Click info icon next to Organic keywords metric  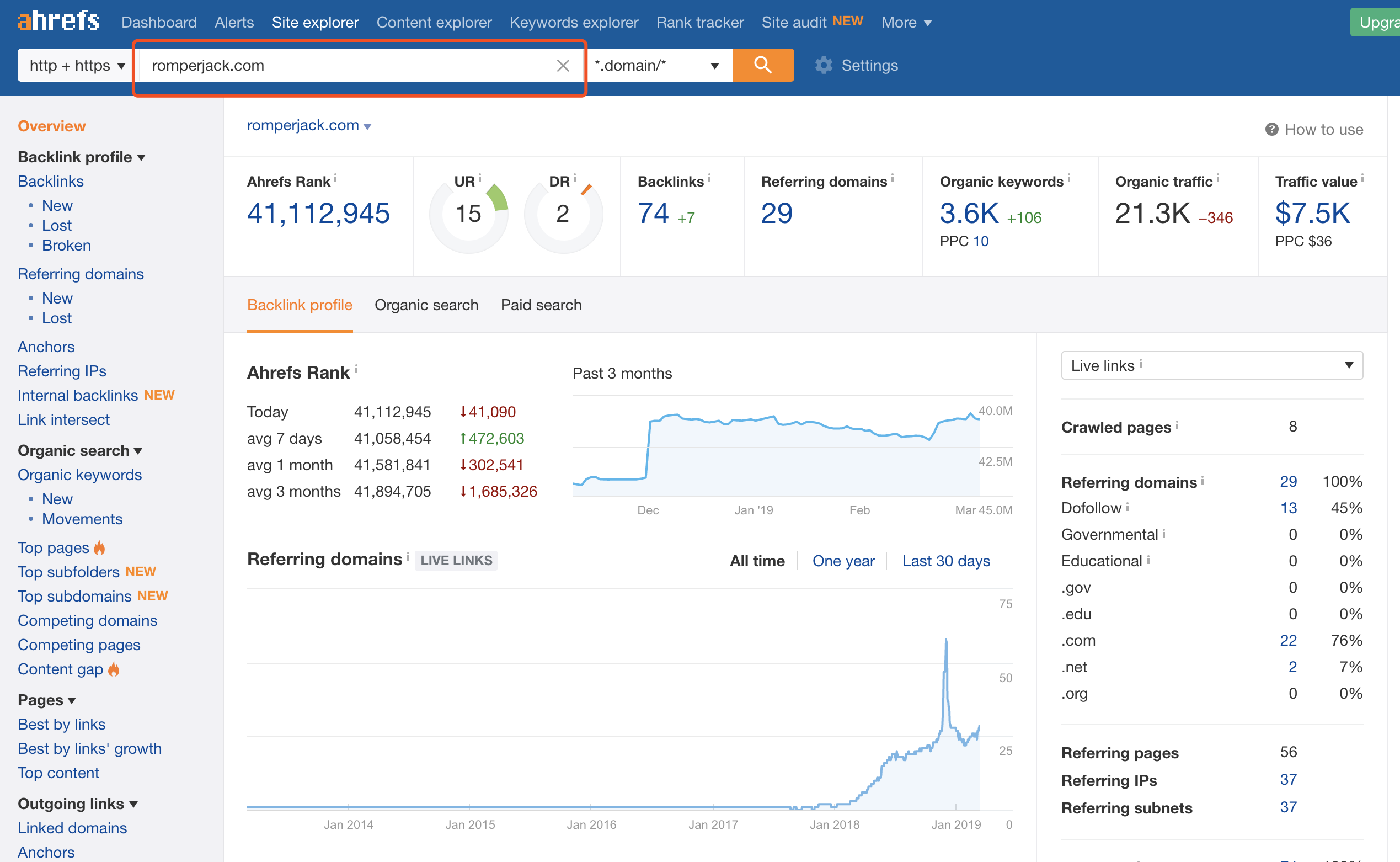(1069, 178)
